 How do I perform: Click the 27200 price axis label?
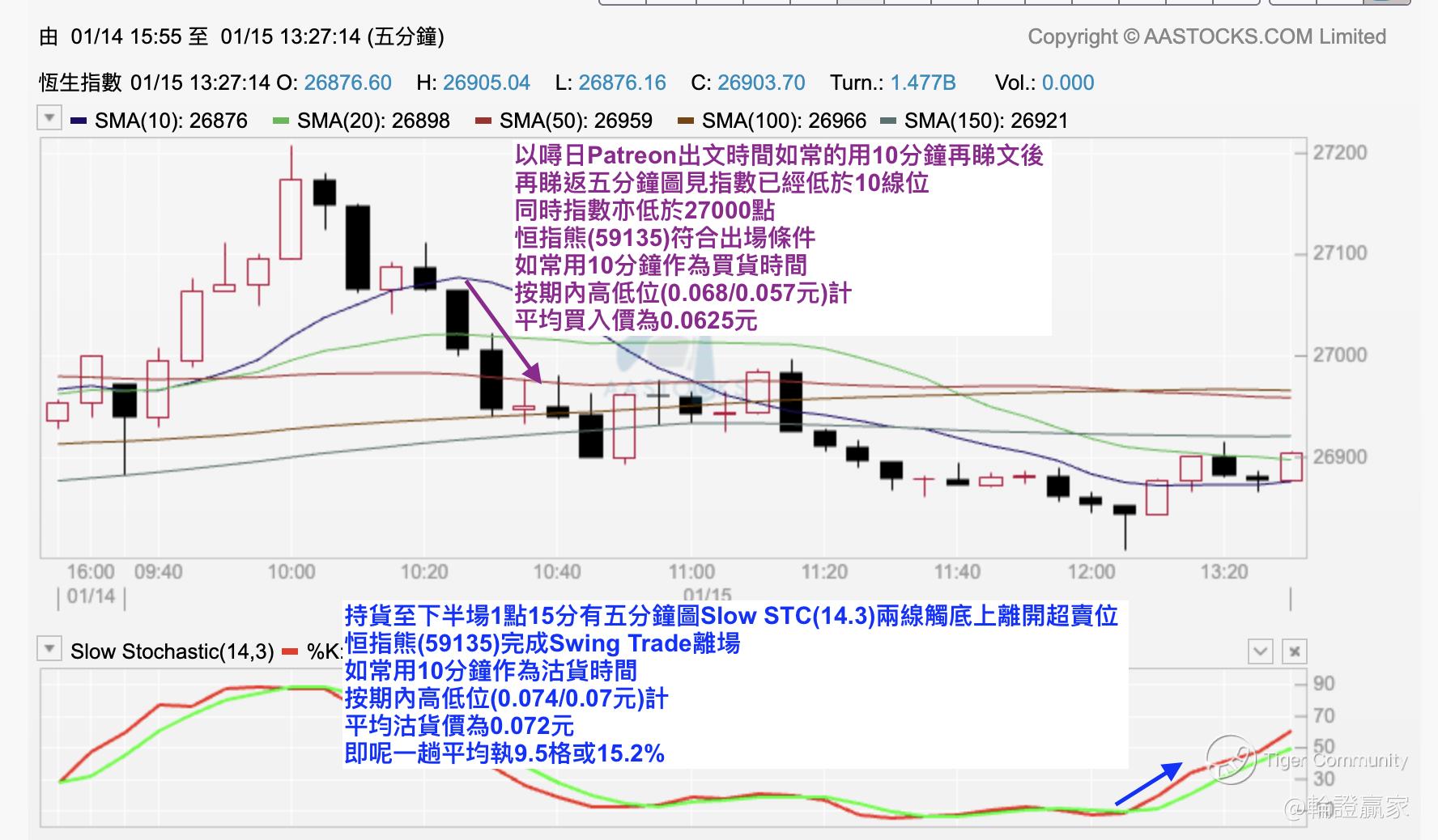[x=1340, y=153]
